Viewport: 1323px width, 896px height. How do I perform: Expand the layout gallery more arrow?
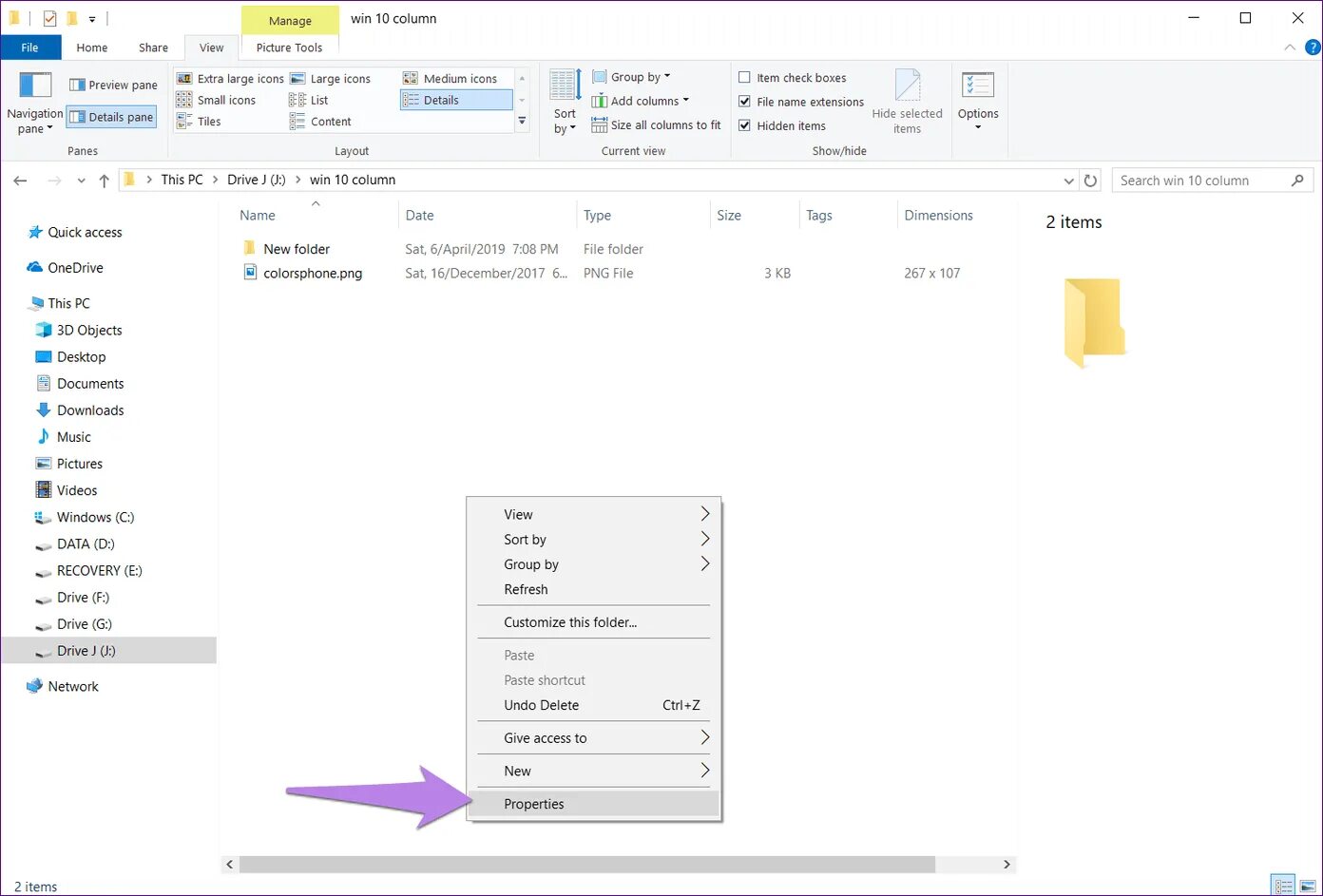[522, 122]
